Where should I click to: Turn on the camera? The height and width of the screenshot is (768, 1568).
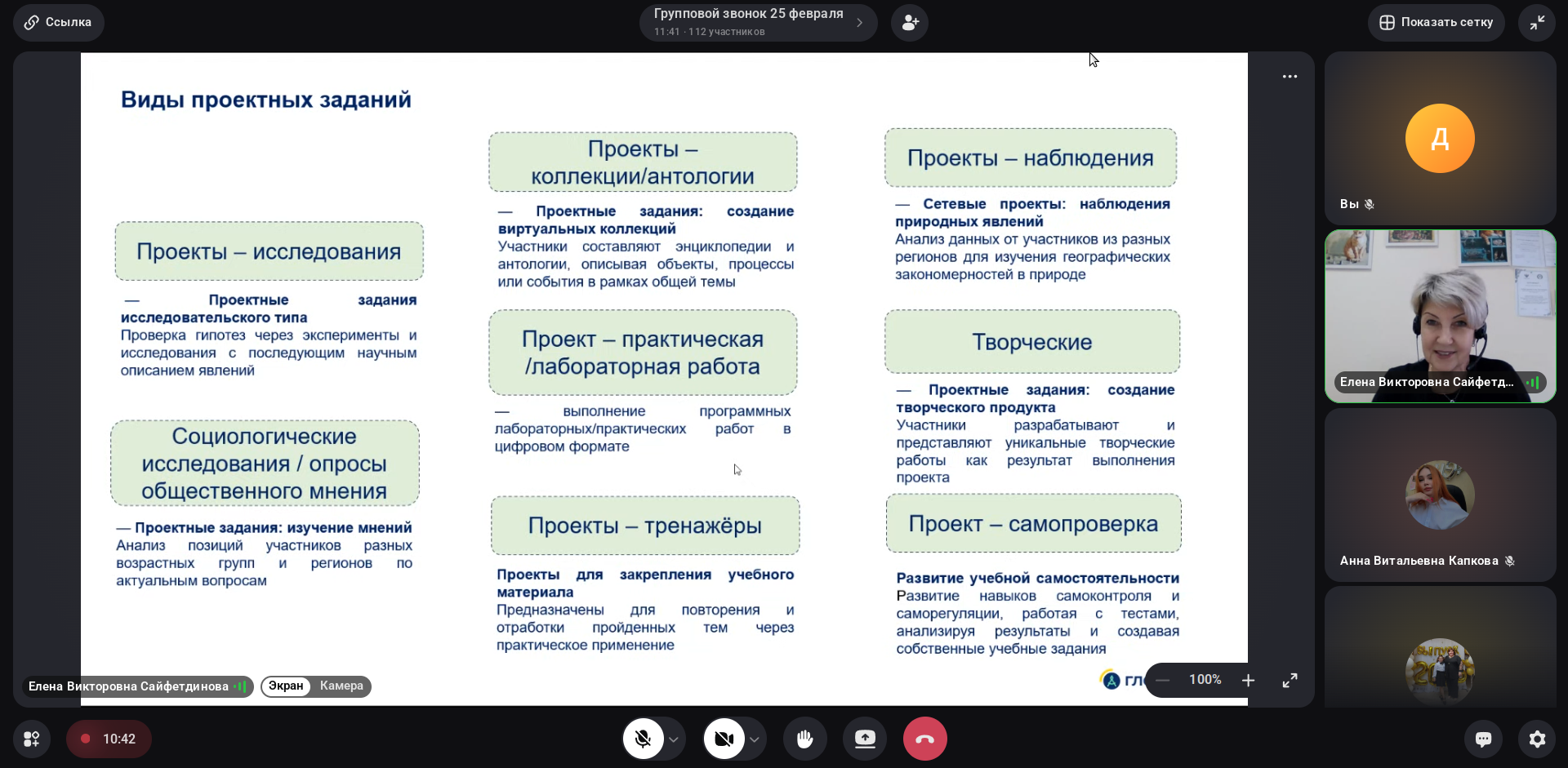724,739
